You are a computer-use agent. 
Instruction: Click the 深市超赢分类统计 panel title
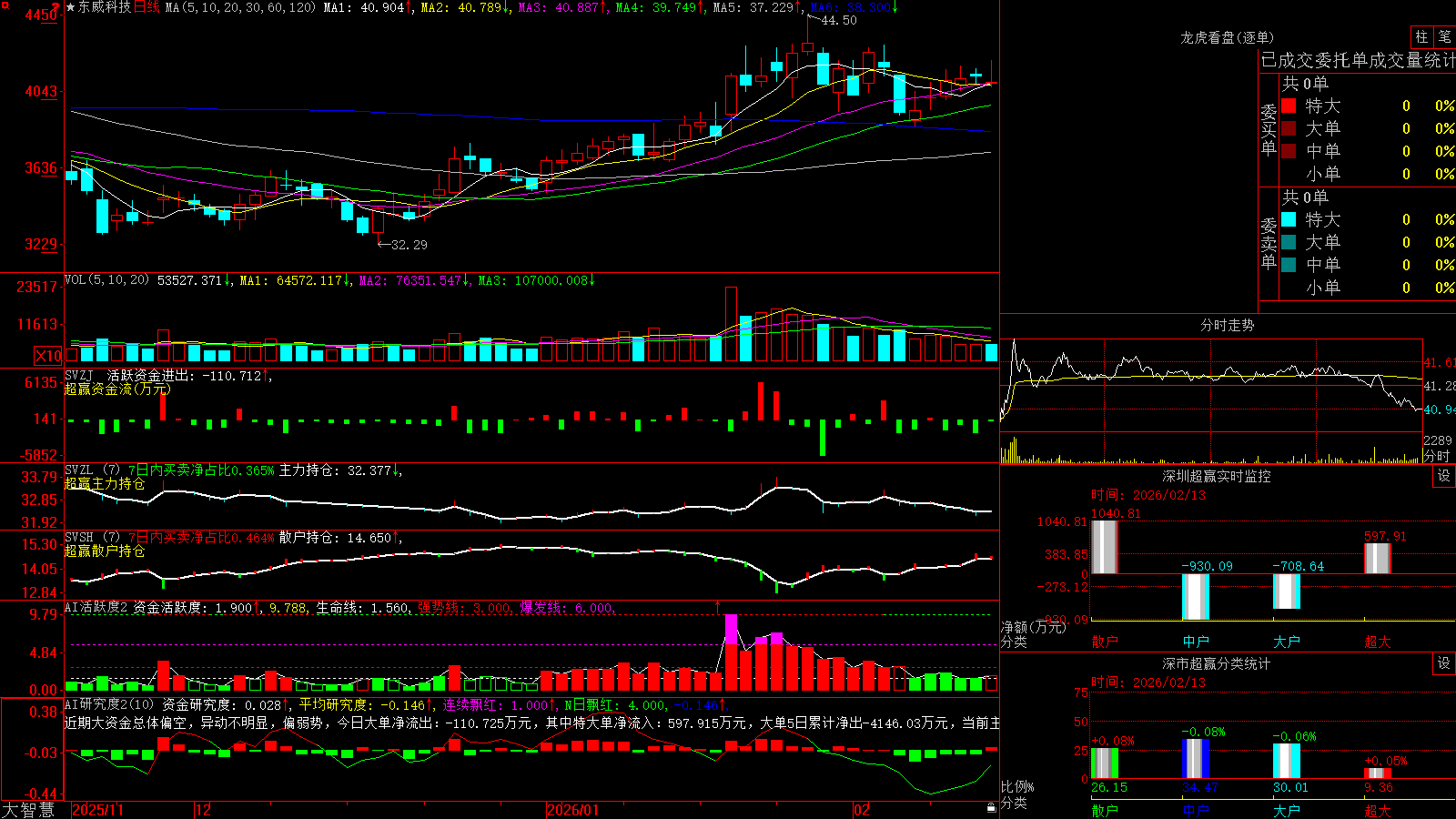coord(1217,663)
